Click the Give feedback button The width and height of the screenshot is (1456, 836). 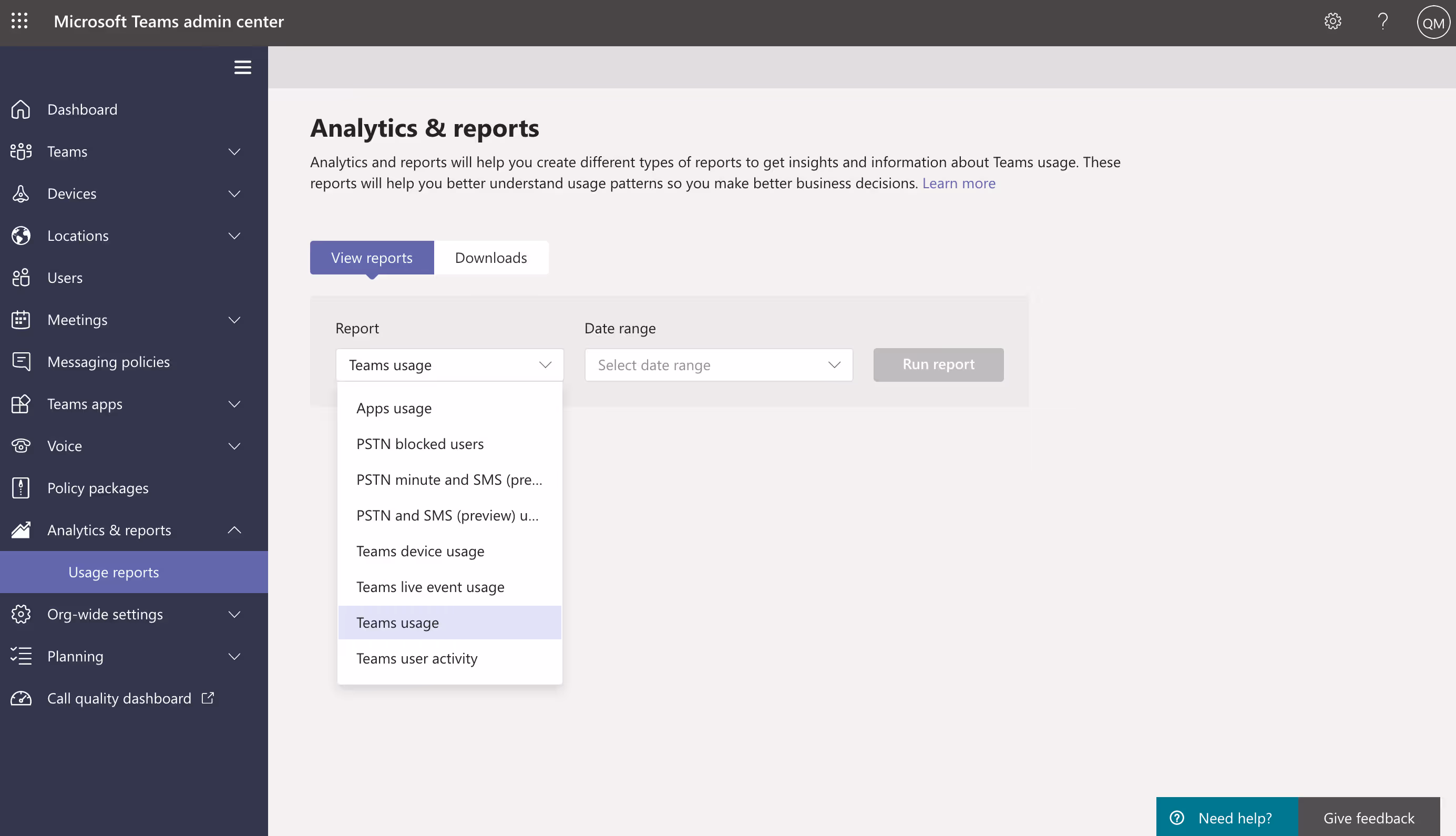[1368, 818]
